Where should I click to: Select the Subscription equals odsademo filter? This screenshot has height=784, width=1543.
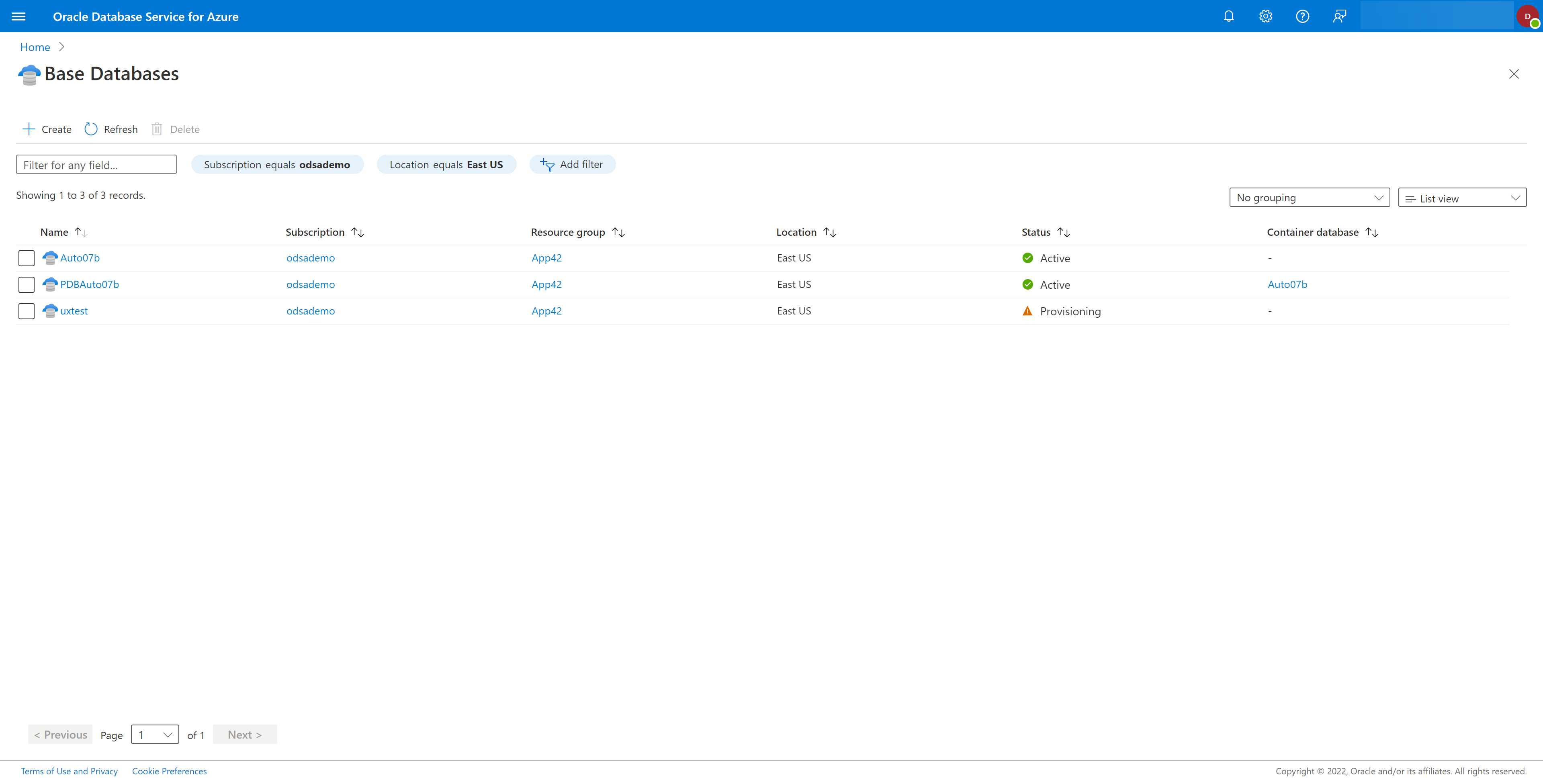pyautogui.click(x=276, y=163)
